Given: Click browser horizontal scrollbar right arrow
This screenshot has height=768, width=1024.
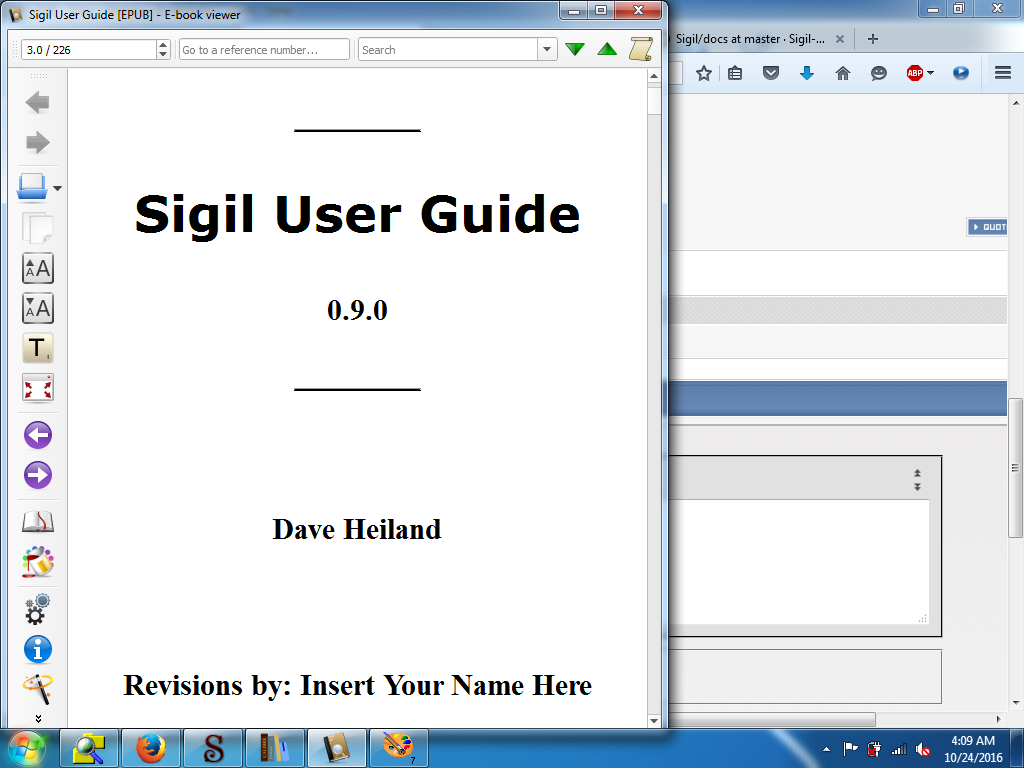Looking at the screenshot, I should pyautogui.click(x=999, y=719).
